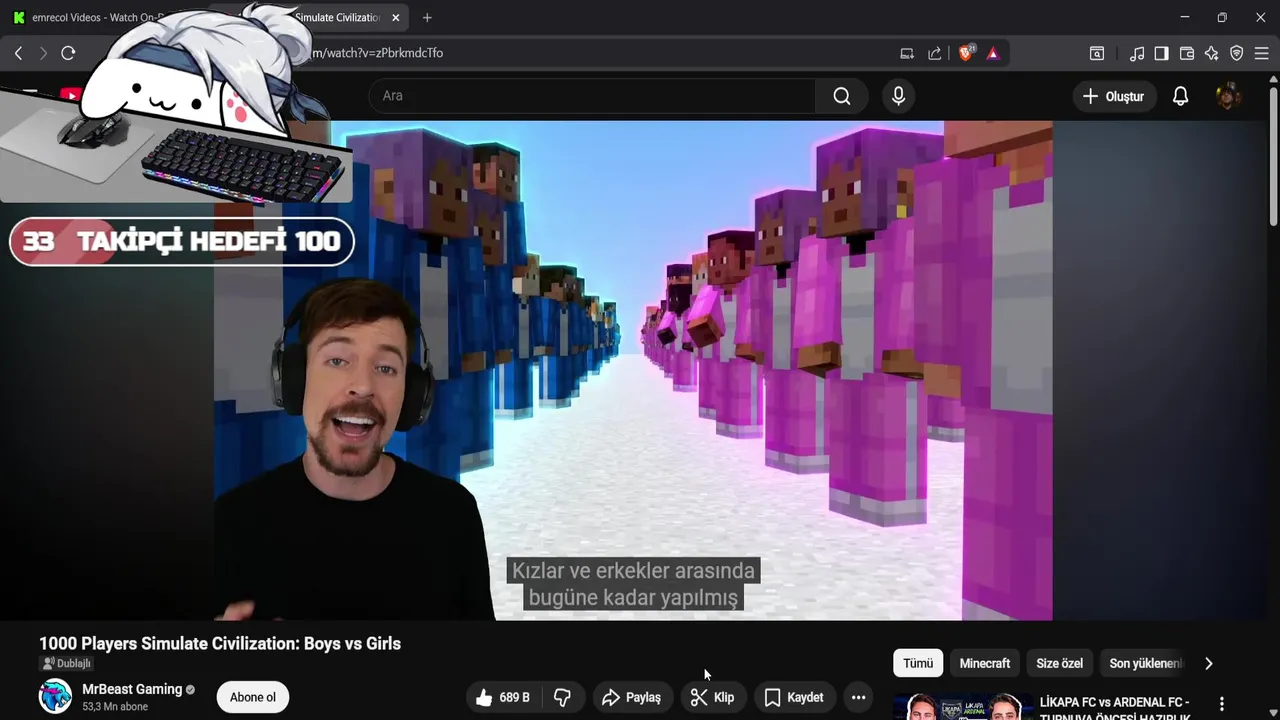Click the 53,3 Mn abone subscriber count

coord(115,706)
